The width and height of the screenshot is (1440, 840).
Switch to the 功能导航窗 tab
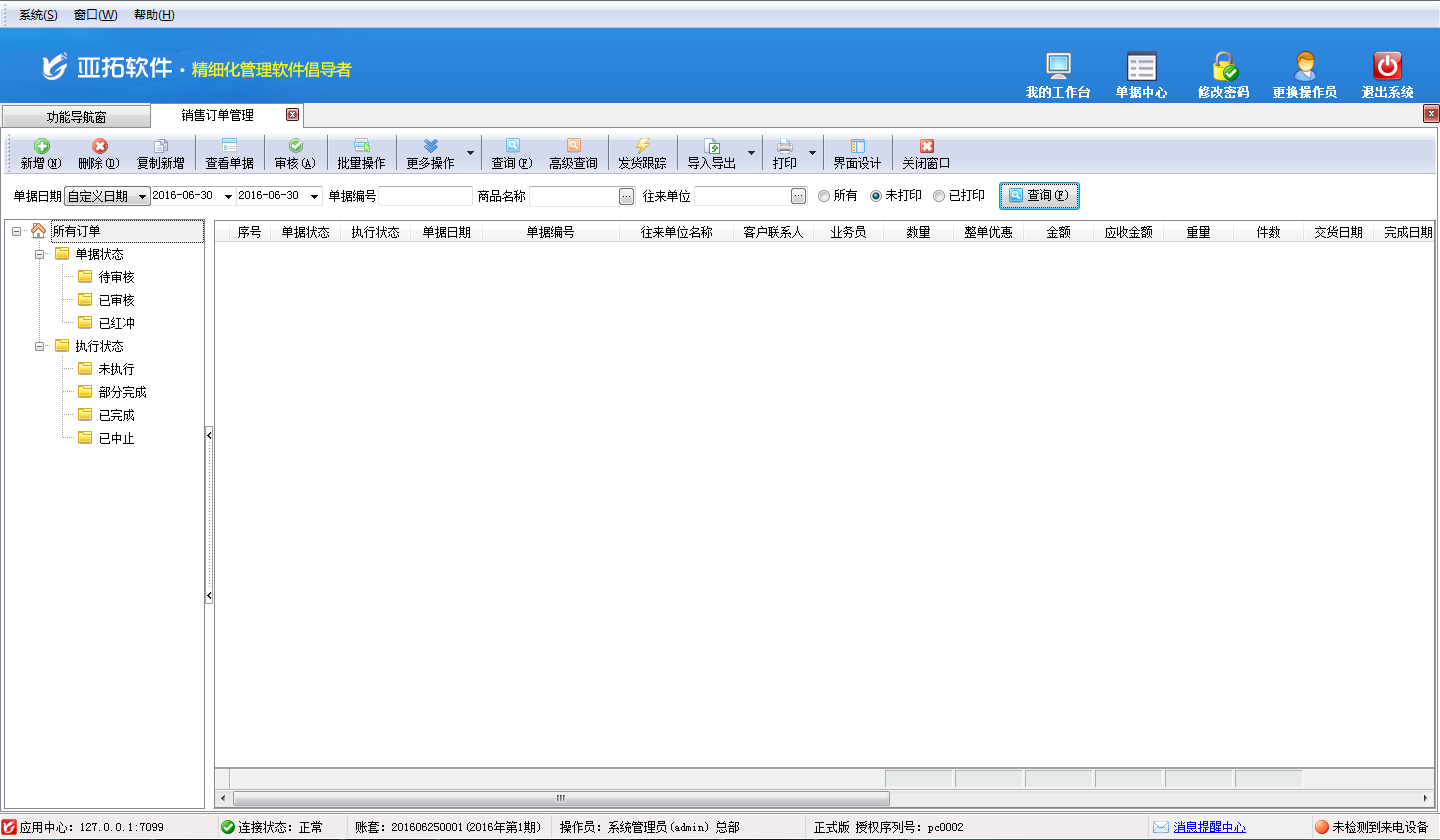[x=76, y=116]
